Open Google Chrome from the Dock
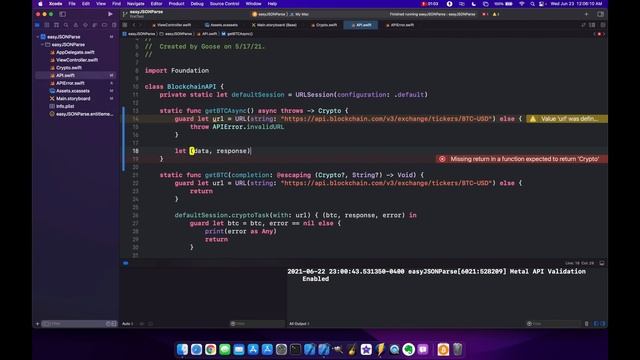The image size is (640, 360). pos(211,349)
